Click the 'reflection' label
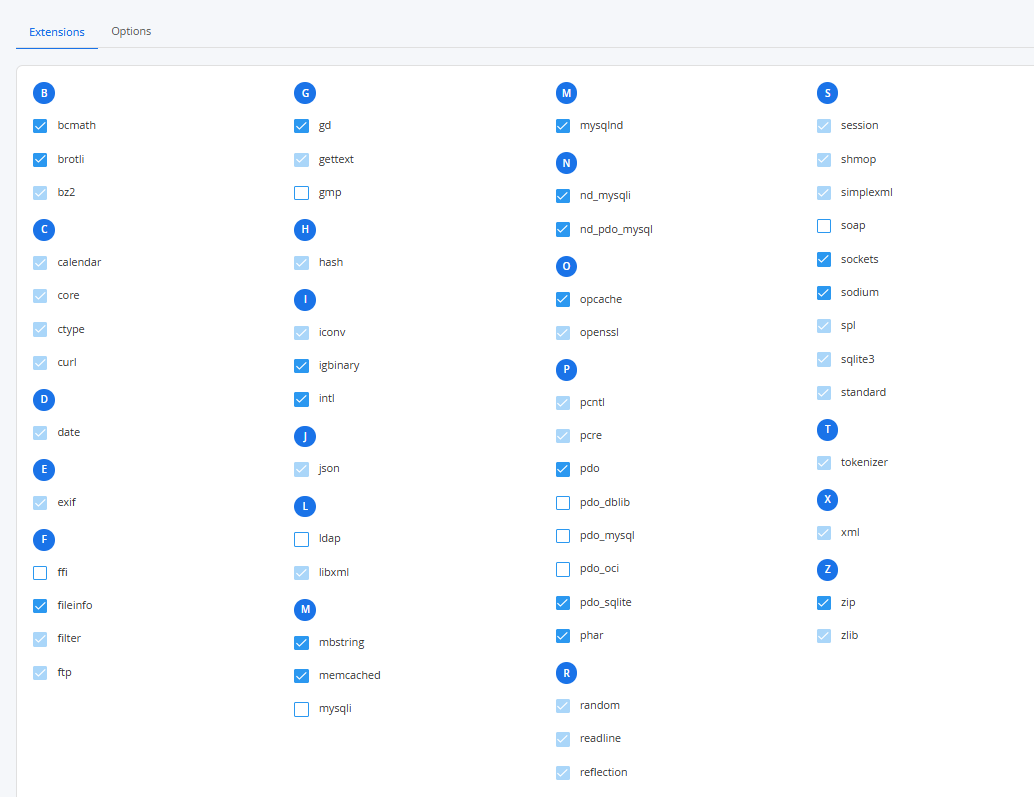 click(603, 772)
